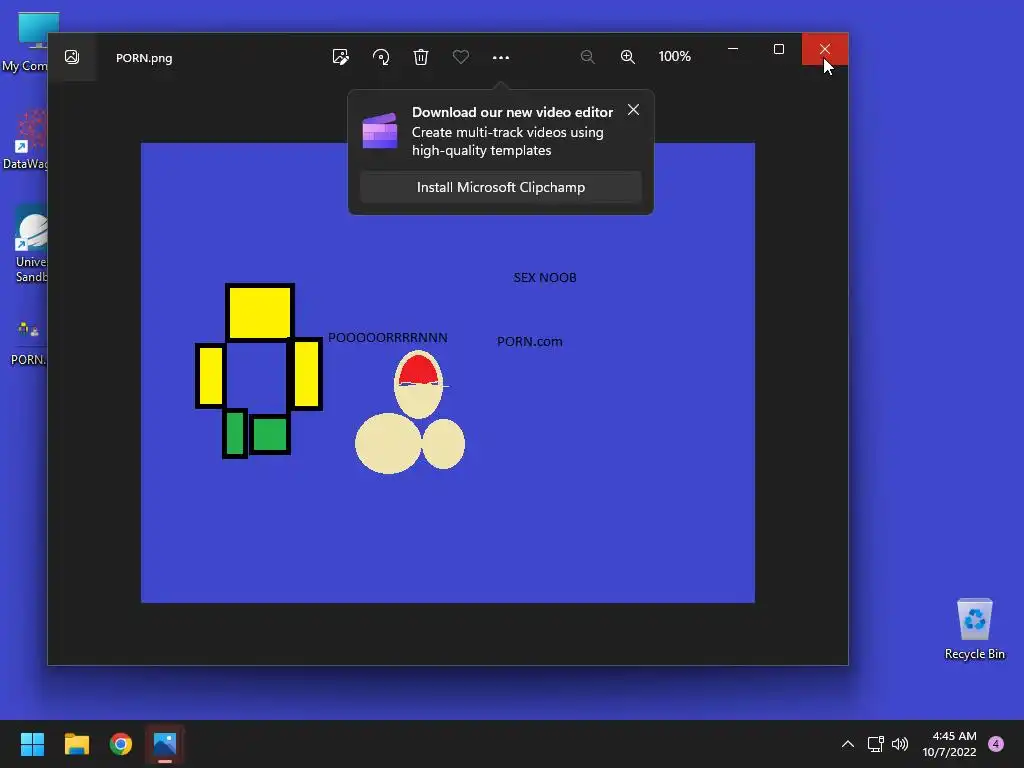Dismiss the video editor popup
Screen dimensions: 1024x768
coord(633,110)
